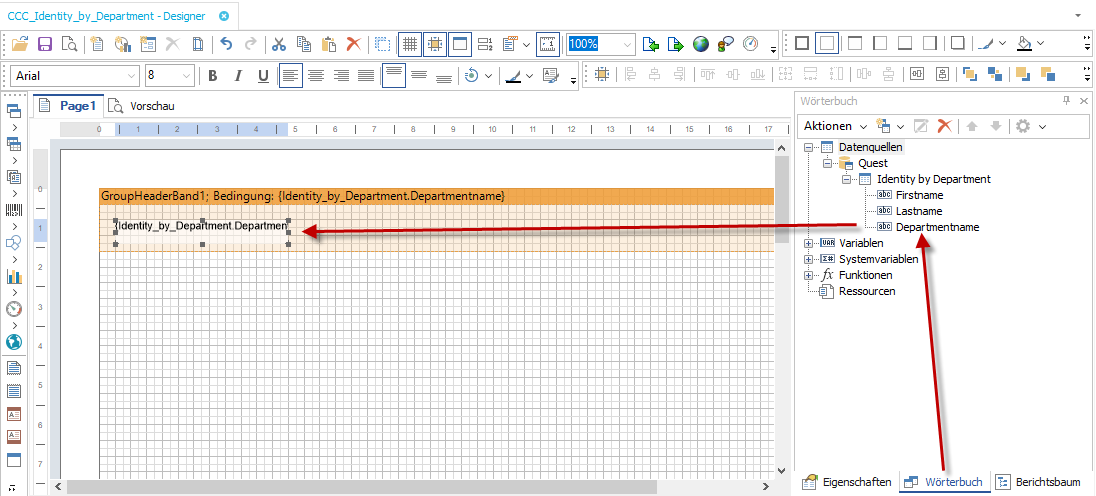This screenshot has width=1096, height=496.
Task: Toggle bold formatting
Action: coord(213,75)
